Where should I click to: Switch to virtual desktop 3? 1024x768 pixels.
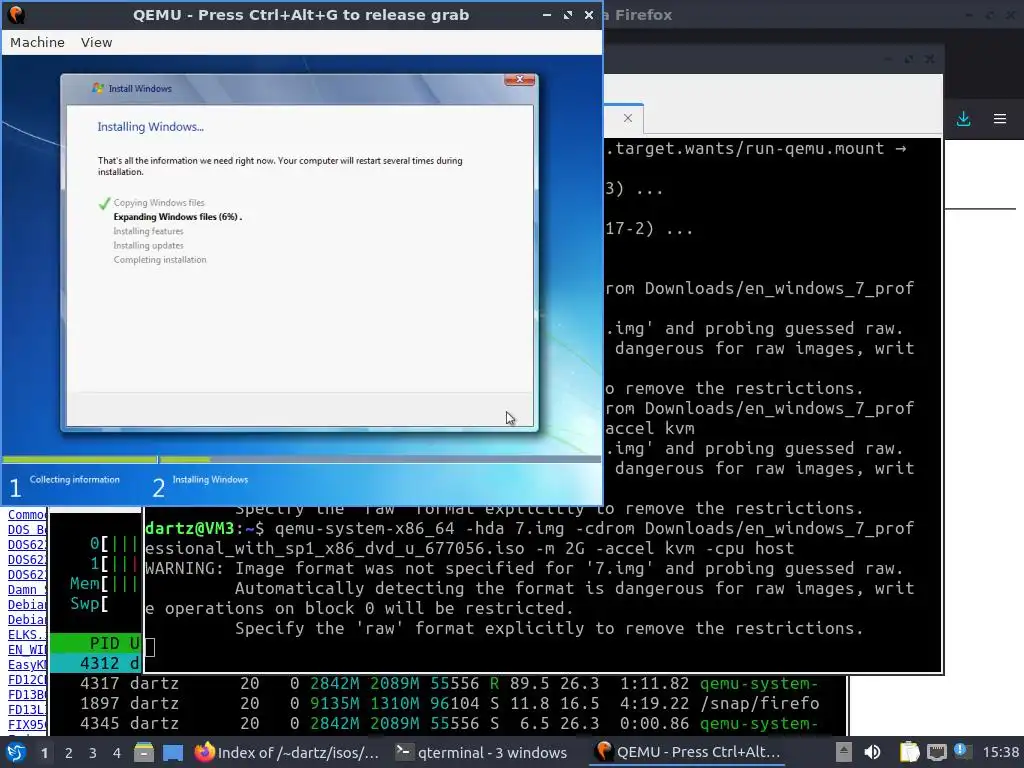click(x=93, y=753)
